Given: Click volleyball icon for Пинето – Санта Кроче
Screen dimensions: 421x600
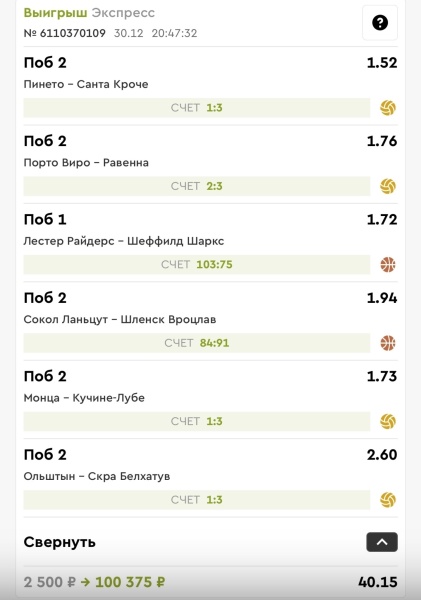Looking at the screenshot, I should [388, 108].
